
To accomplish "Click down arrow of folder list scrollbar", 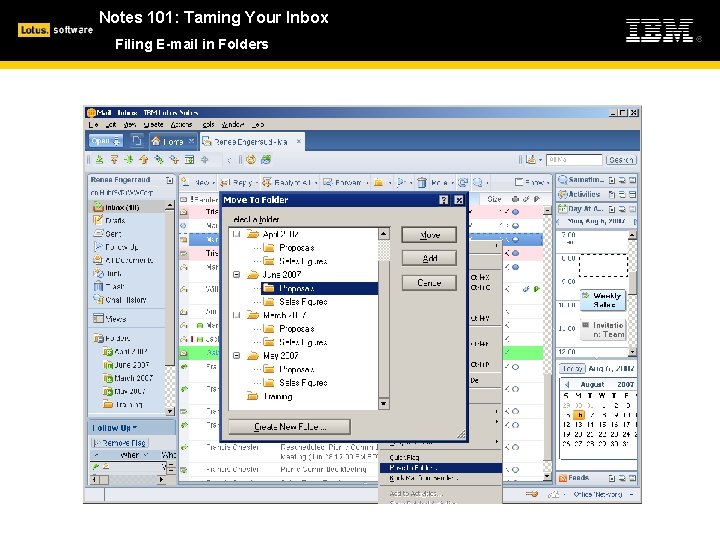I will tap(383, 404).
